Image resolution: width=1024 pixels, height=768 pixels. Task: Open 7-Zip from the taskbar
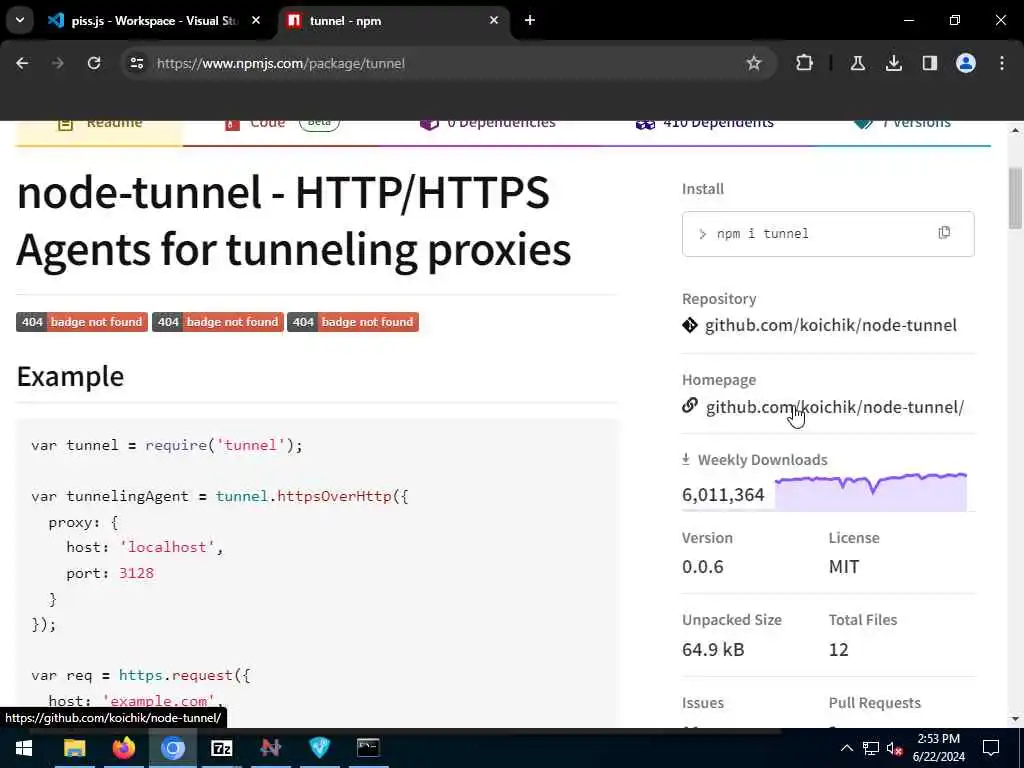pyautogui.click(x=221, y=748)
